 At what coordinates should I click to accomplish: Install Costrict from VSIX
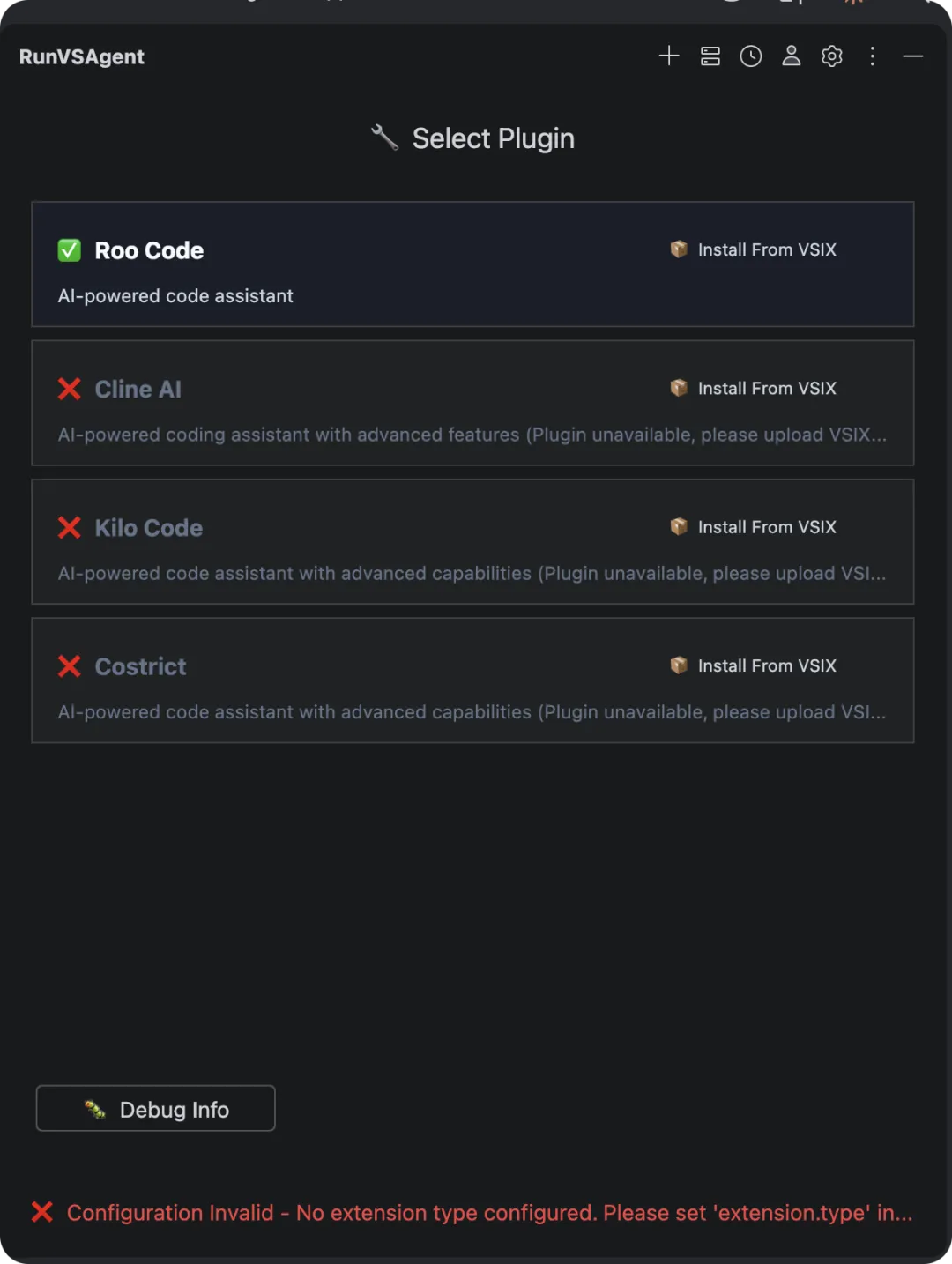coord(754,665)
